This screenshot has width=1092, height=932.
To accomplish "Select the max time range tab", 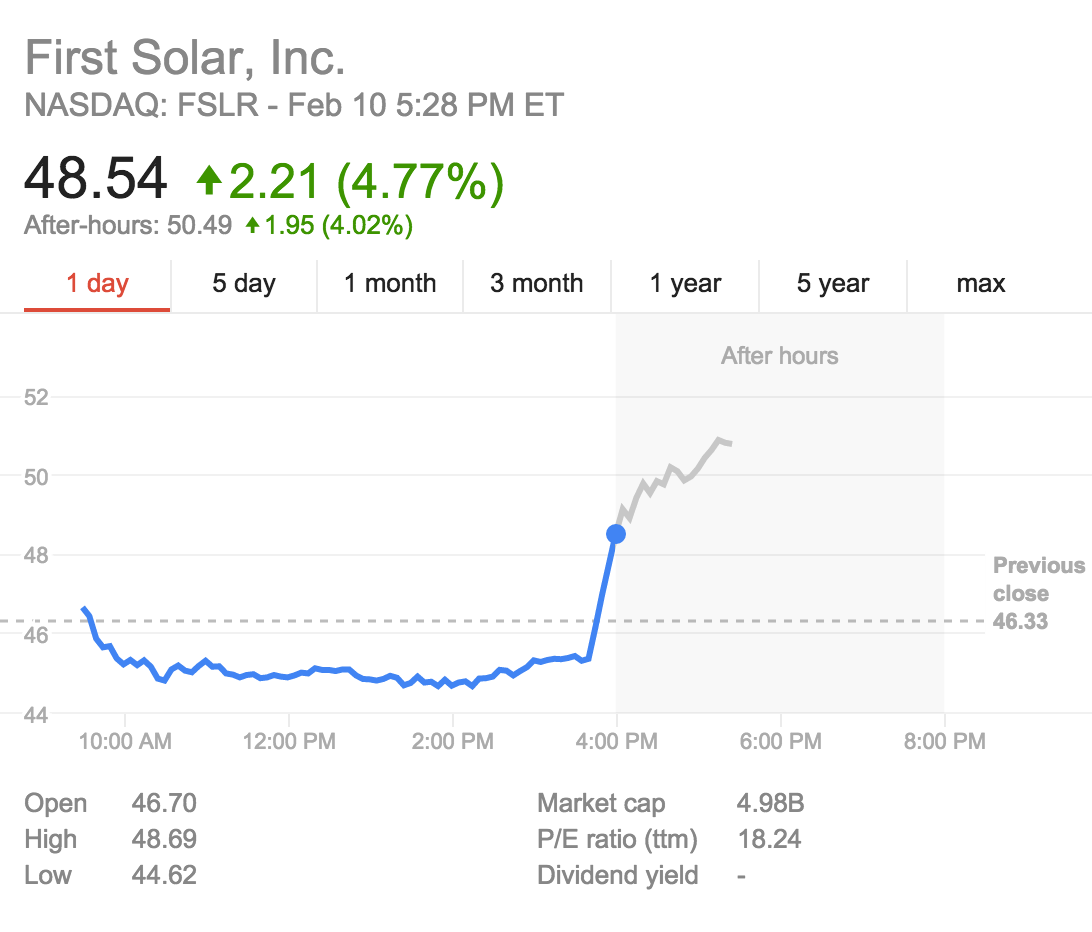I will (980, 284).
